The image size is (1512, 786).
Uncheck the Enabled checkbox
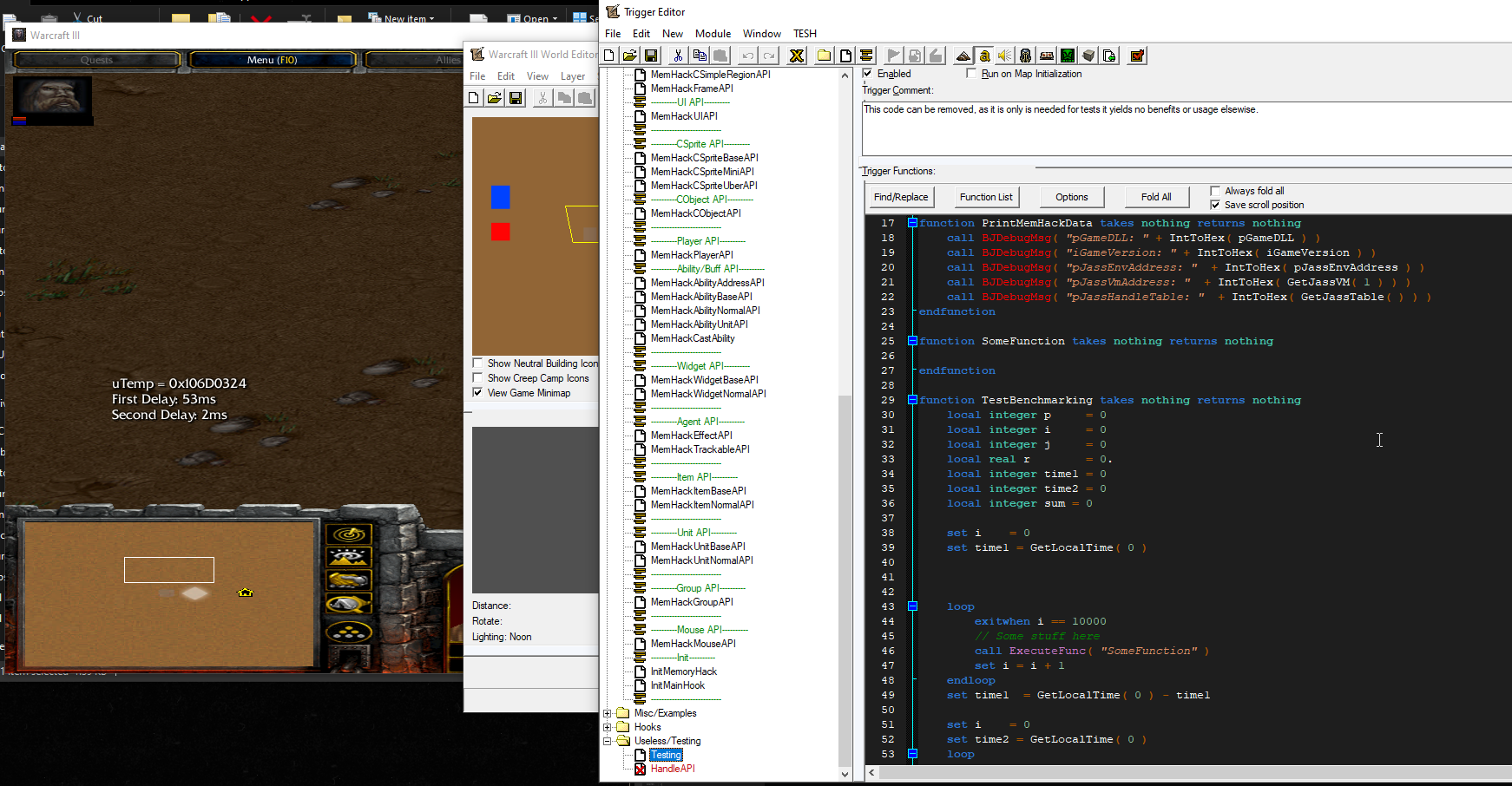pos(867,74)
